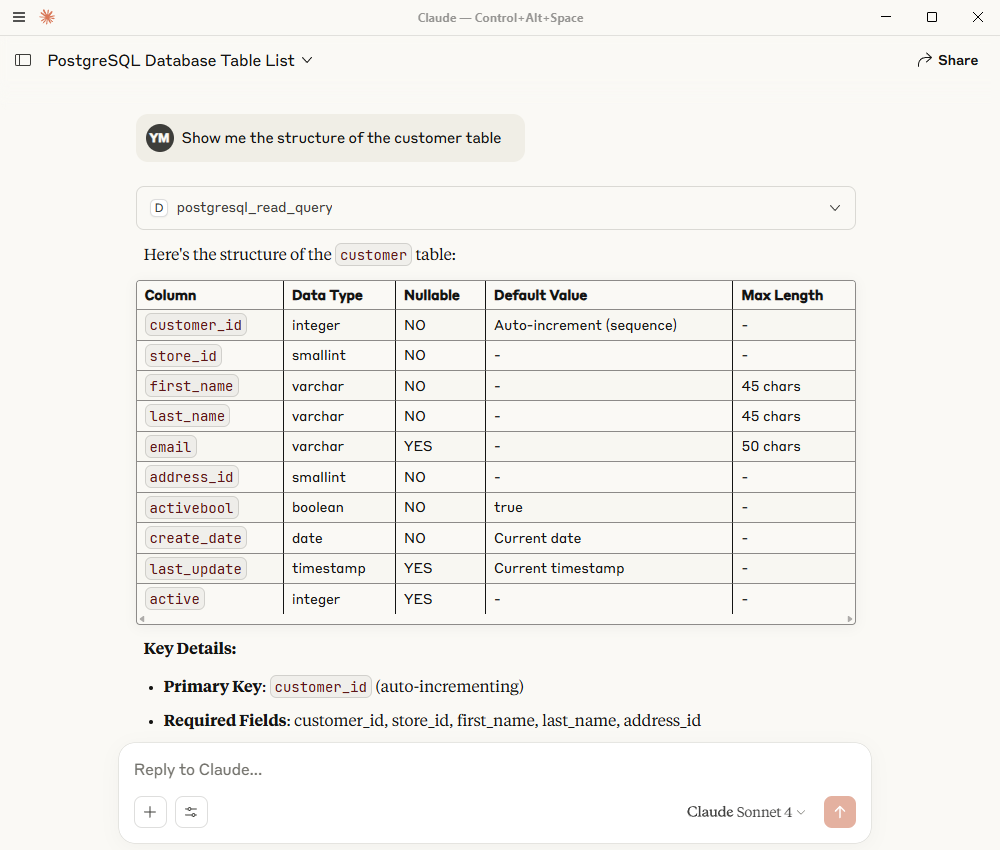Click the customer code tag in intro sentence

(x=374, y=255)
